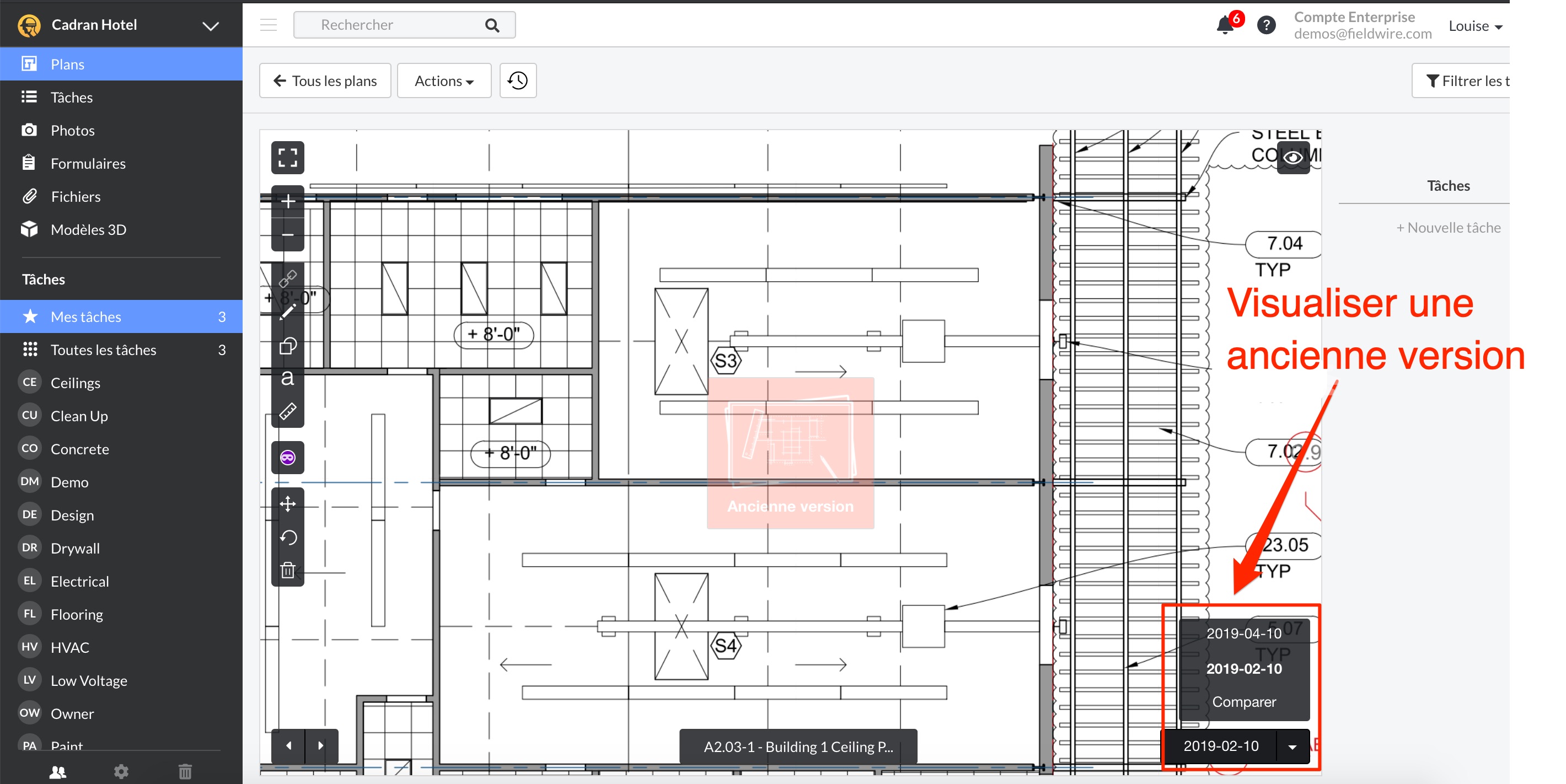Filter by the Drywall category
The height and width of the screenshot is (784, 1566).
coord(121,547)
